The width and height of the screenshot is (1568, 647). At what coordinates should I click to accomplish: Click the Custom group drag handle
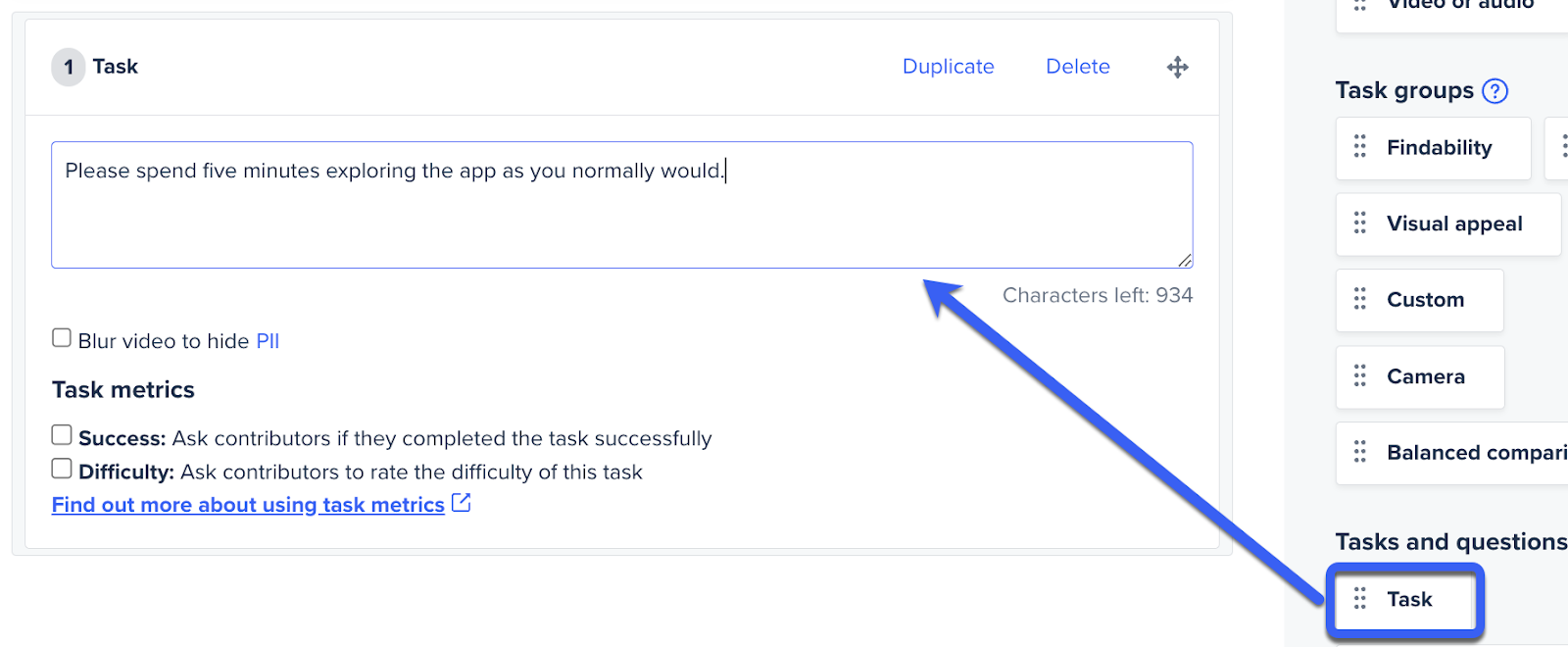pos(1360,299)
